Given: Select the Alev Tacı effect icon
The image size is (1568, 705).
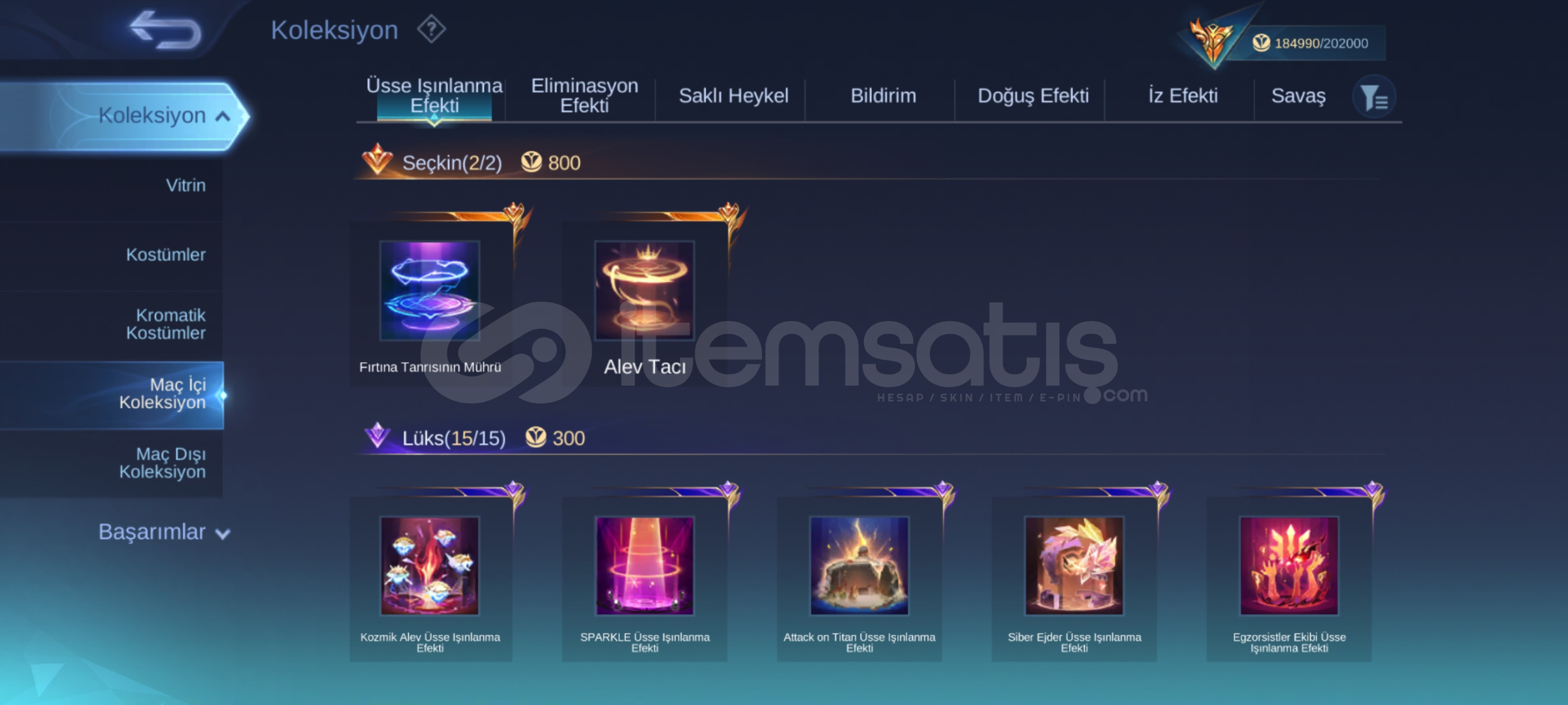Looking at the screenshot, I should click(645, 290).
